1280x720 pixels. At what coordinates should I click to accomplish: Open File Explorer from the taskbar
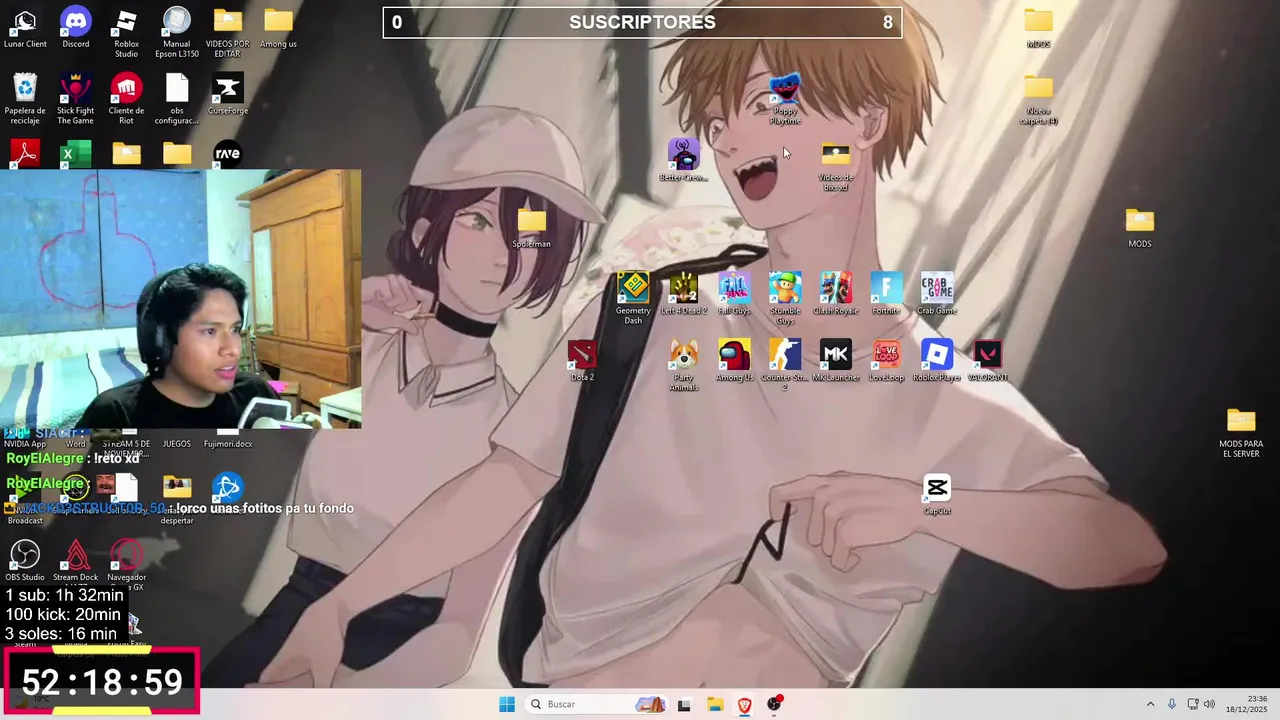(714, 704)
